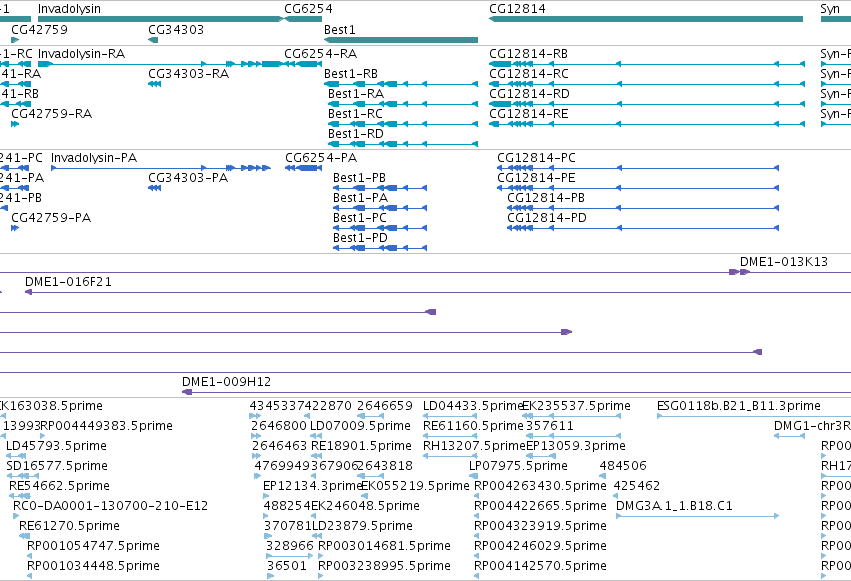851x581 pixels.
Task: Select the Best1-PD protein label
Action: click(360, 238)
